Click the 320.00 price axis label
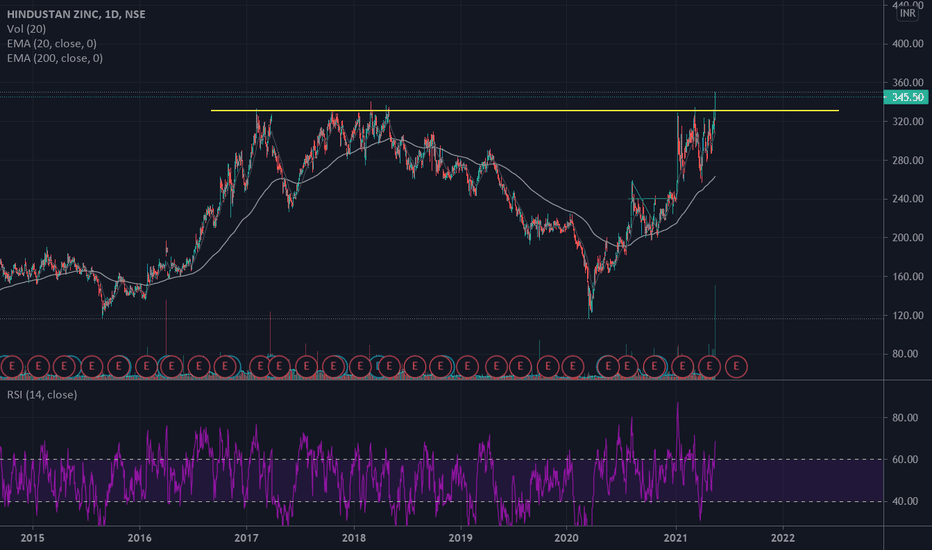 [908, 121]
